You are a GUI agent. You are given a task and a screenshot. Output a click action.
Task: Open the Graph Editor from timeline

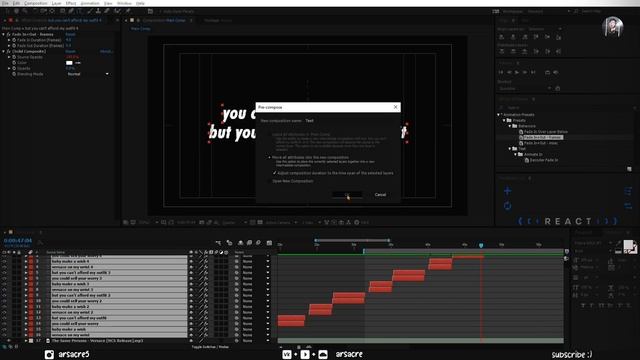click(269, 243)
